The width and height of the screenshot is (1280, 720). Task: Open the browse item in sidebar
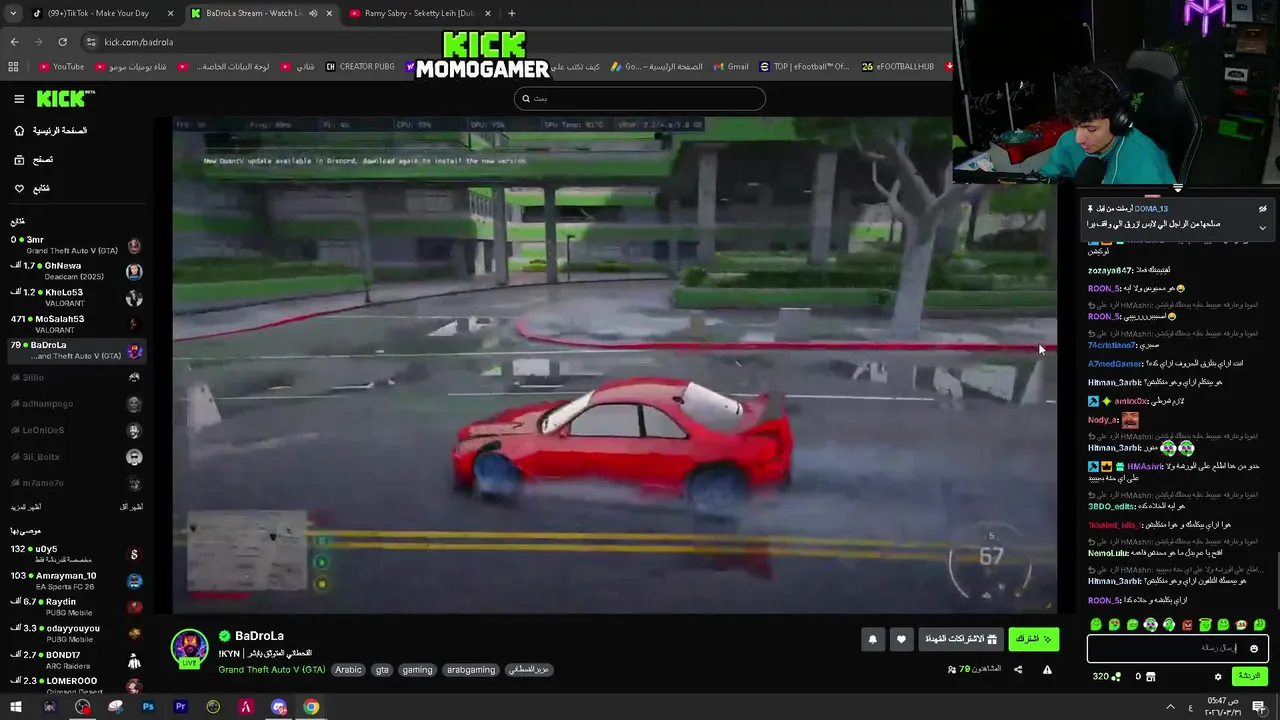[x=35, y=160]
